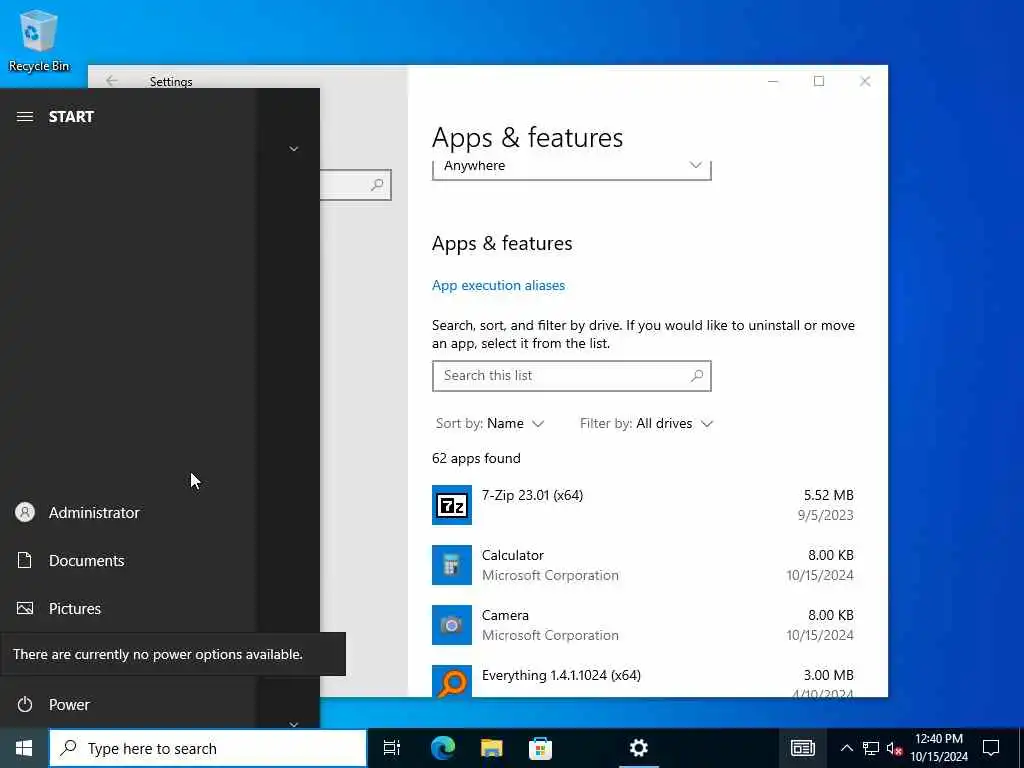The width and height of the screenshot is (1024, 768).
Task: Click the Calculator app name
Action: point(513,556)
